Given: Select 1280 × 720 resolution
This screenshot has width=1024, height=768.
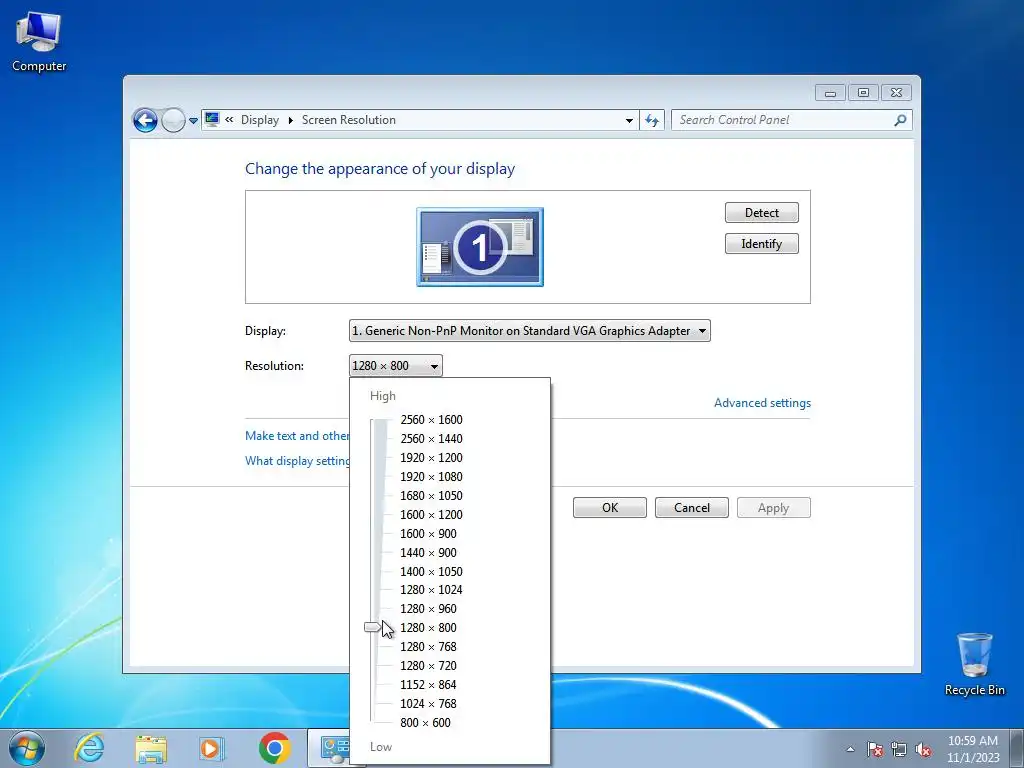Looking at the screenshot, I should click(x=428, y=665).
